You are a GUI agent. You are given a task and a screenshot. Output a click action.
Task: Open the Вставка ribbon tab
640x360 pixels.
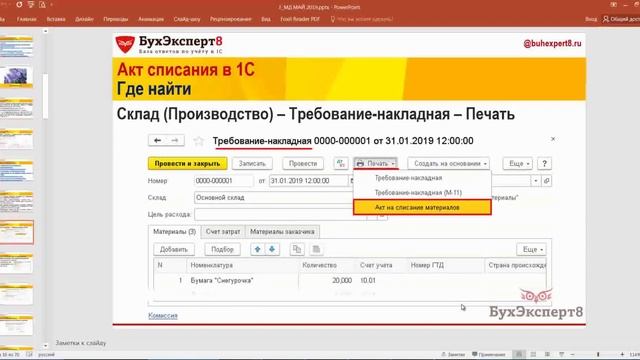(56, 19)
